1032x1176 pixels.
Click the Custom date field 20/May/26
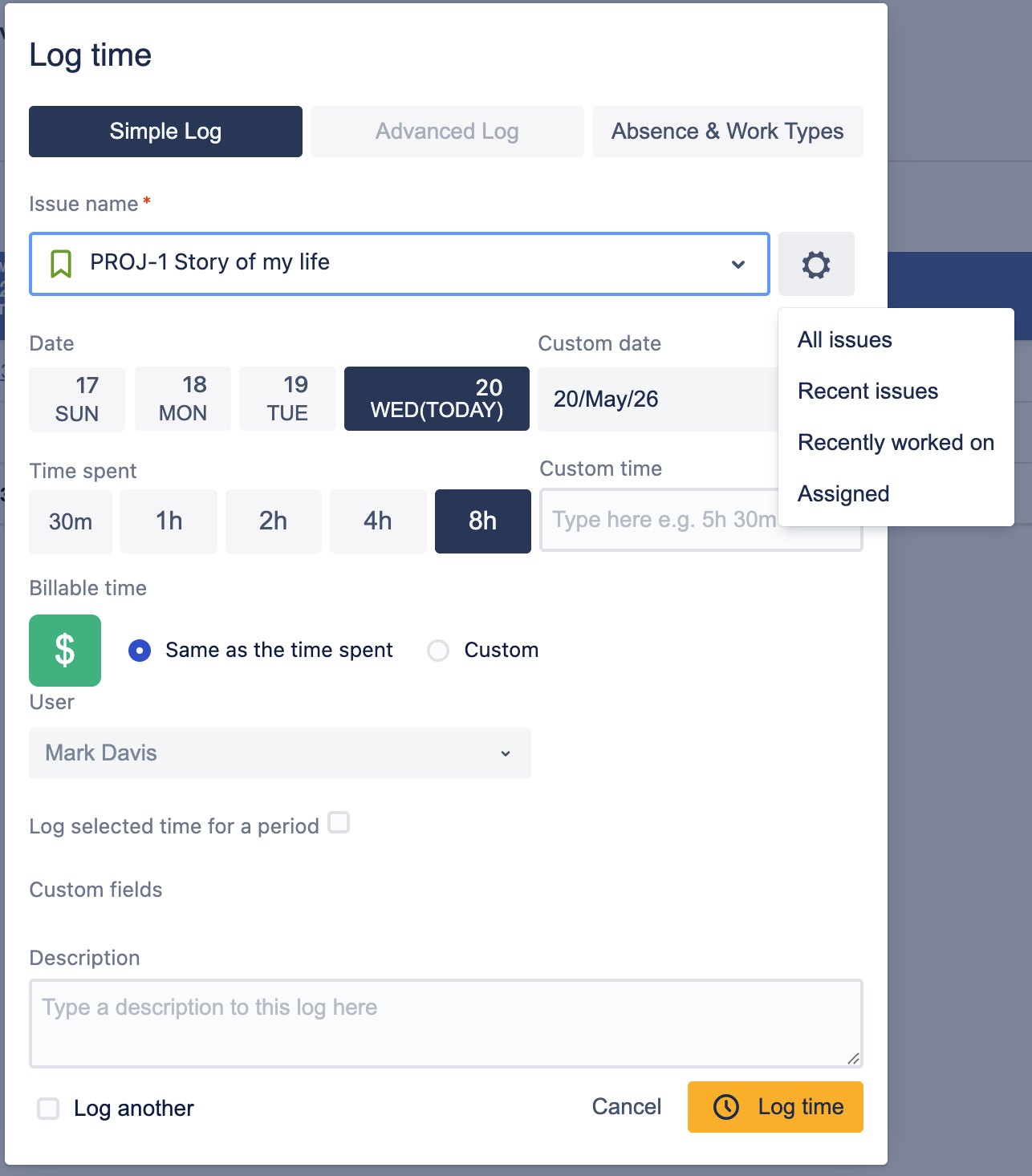tap(658, 399)
